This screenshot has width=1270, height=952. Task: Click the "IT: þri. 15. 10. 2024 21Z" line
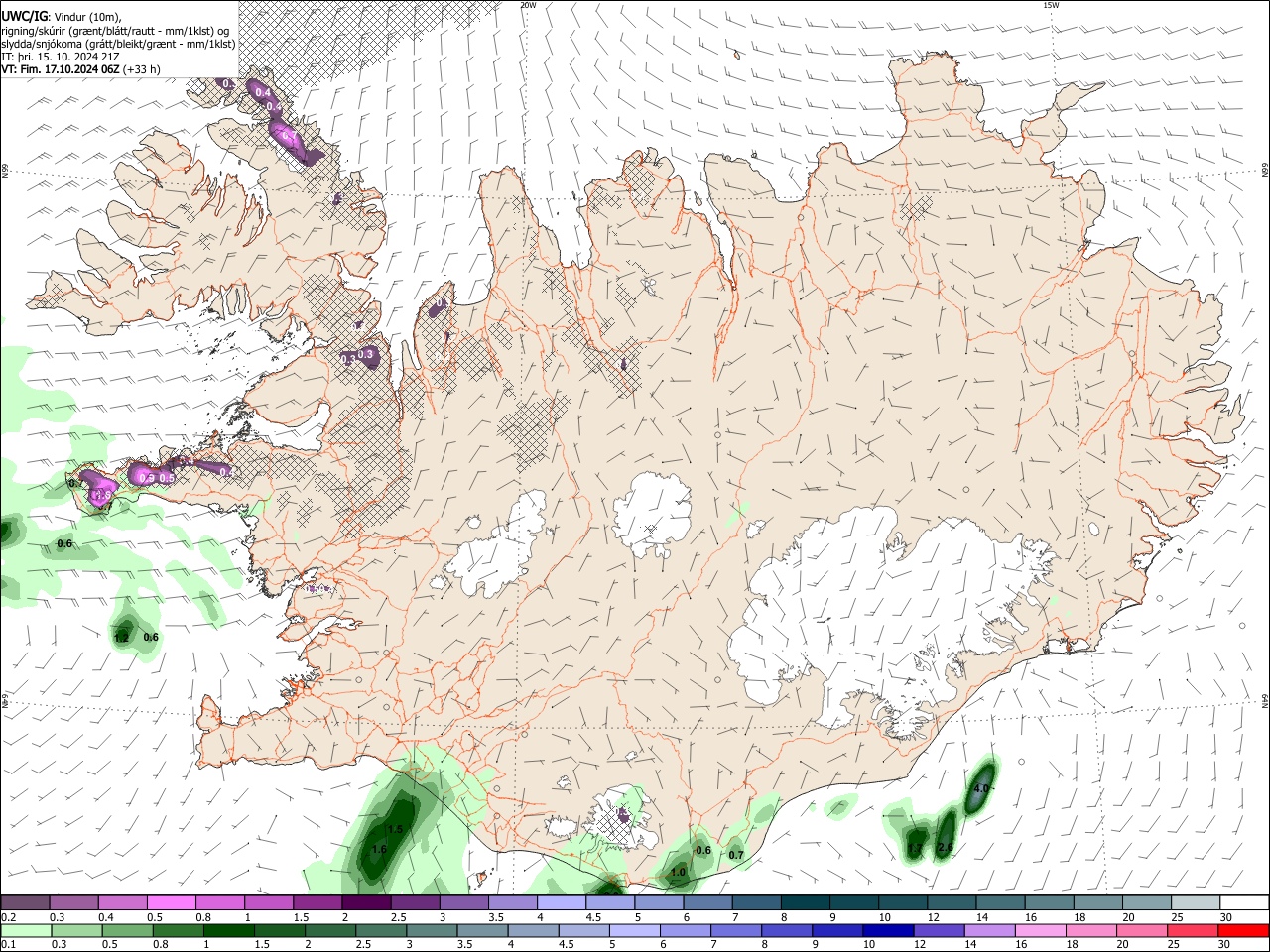61,56
